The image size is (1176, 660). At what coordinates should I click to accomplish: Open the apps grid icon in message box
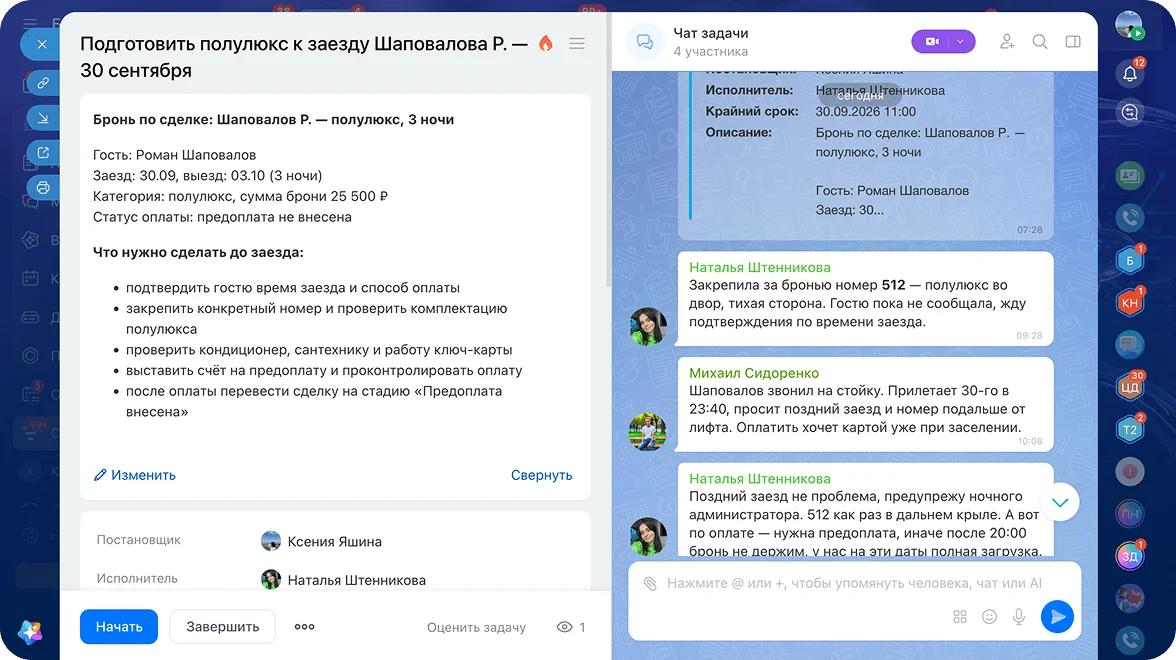960,616
